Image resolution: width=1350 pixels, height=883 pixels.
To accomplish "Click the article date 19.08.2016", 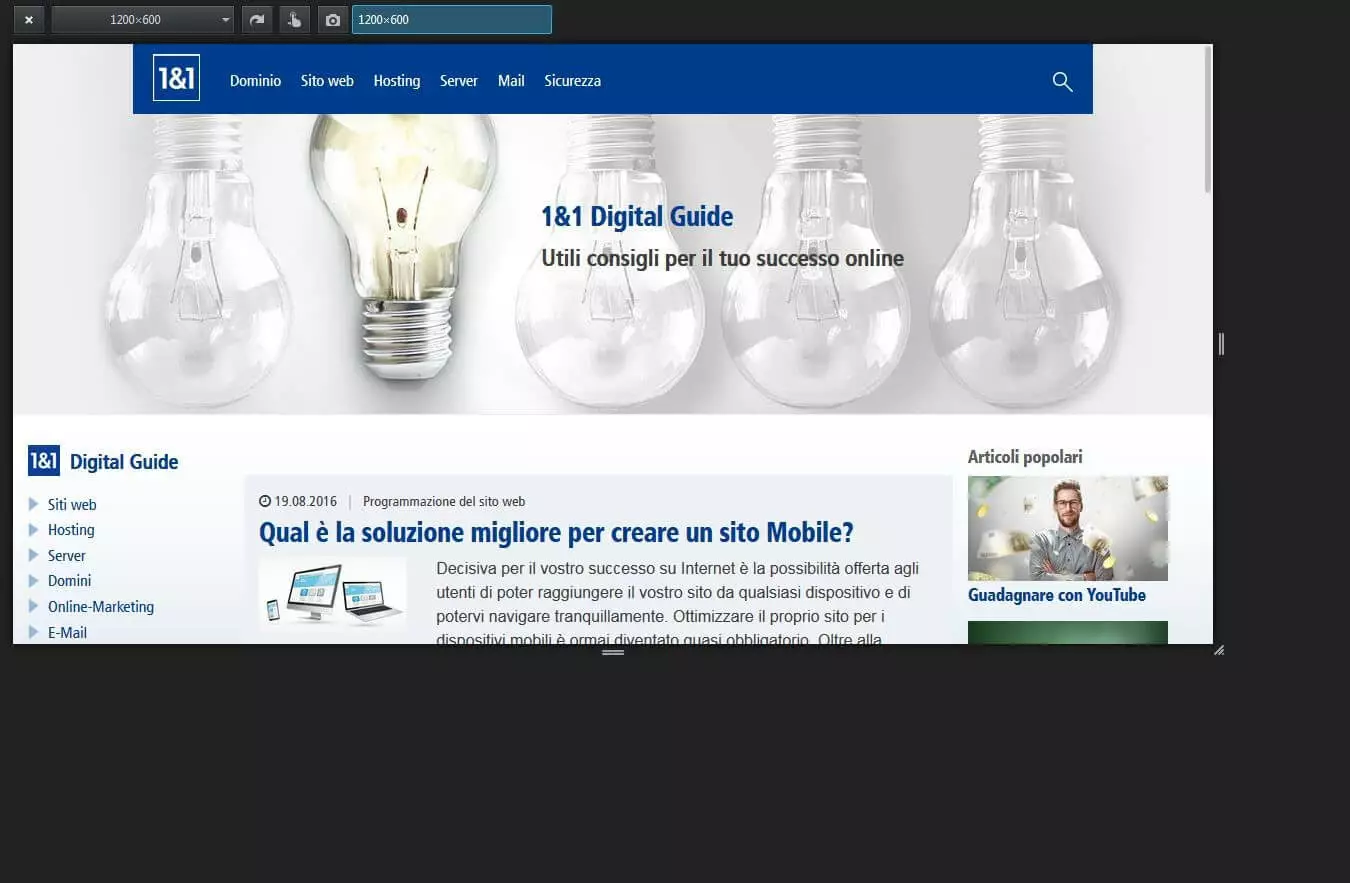I will [306, 501].
